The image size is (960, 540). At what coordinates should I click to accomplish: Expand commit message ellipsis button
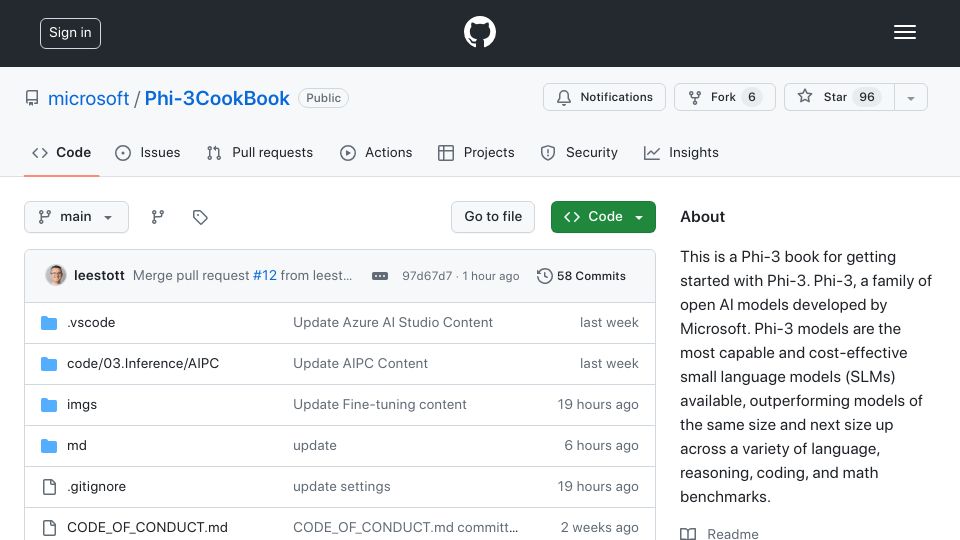click(380, 276)
